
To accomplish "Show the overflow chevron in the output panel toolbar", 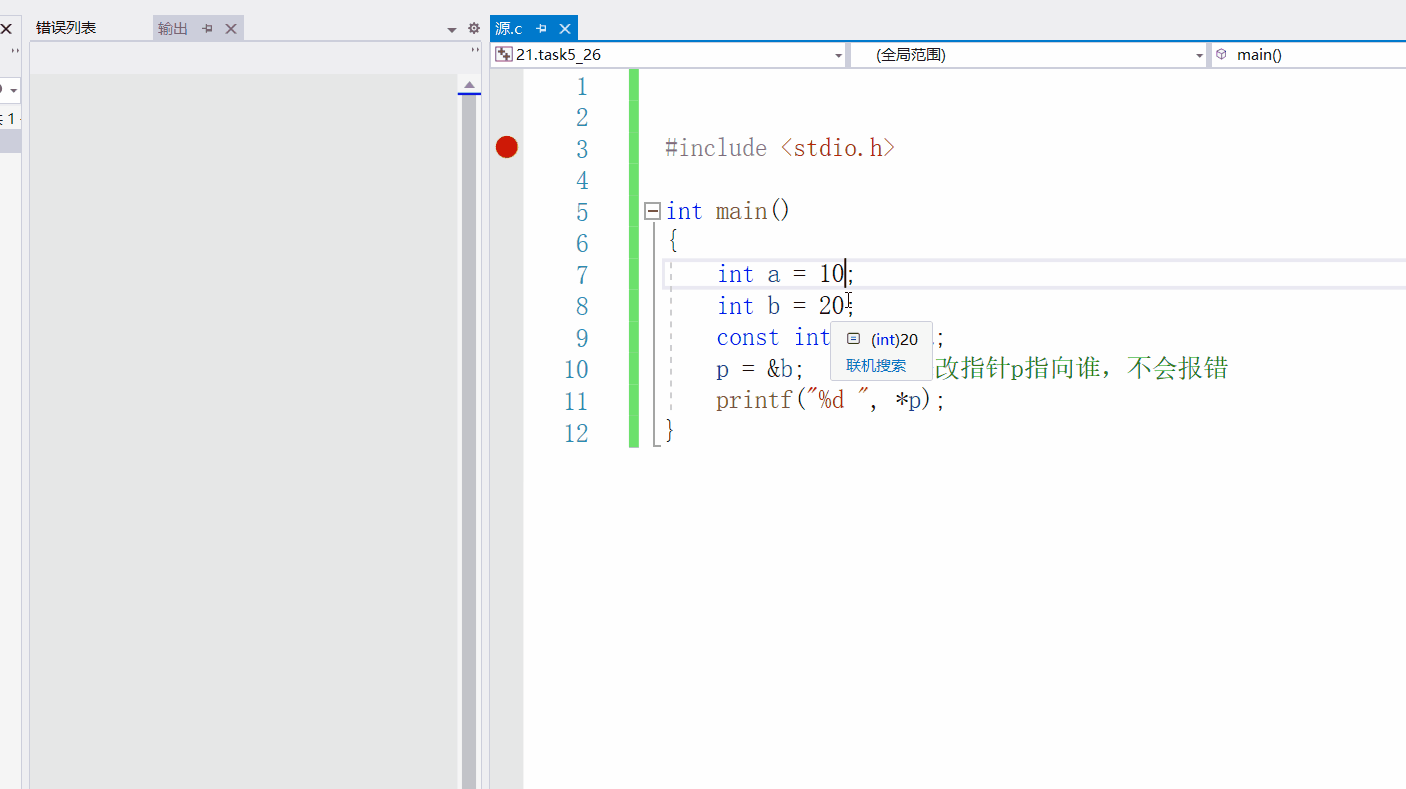I will click(x=475, y=50).
